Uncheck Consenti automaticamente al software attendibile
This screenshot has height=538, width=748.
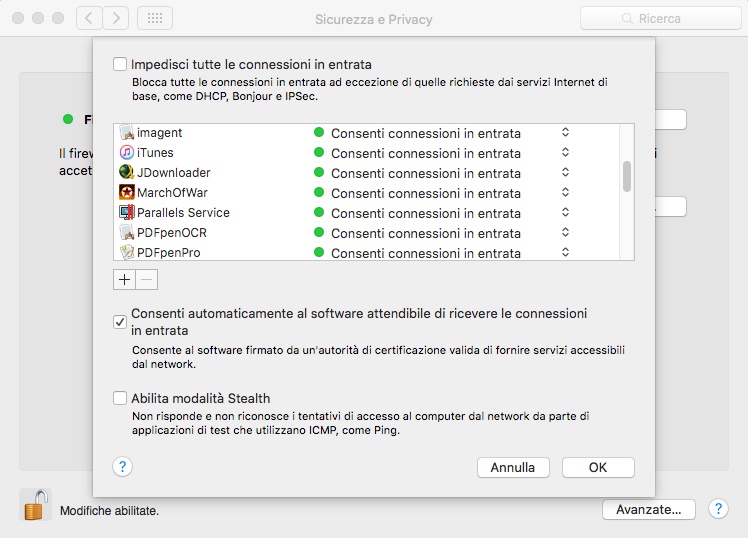[x=120, y=322]
